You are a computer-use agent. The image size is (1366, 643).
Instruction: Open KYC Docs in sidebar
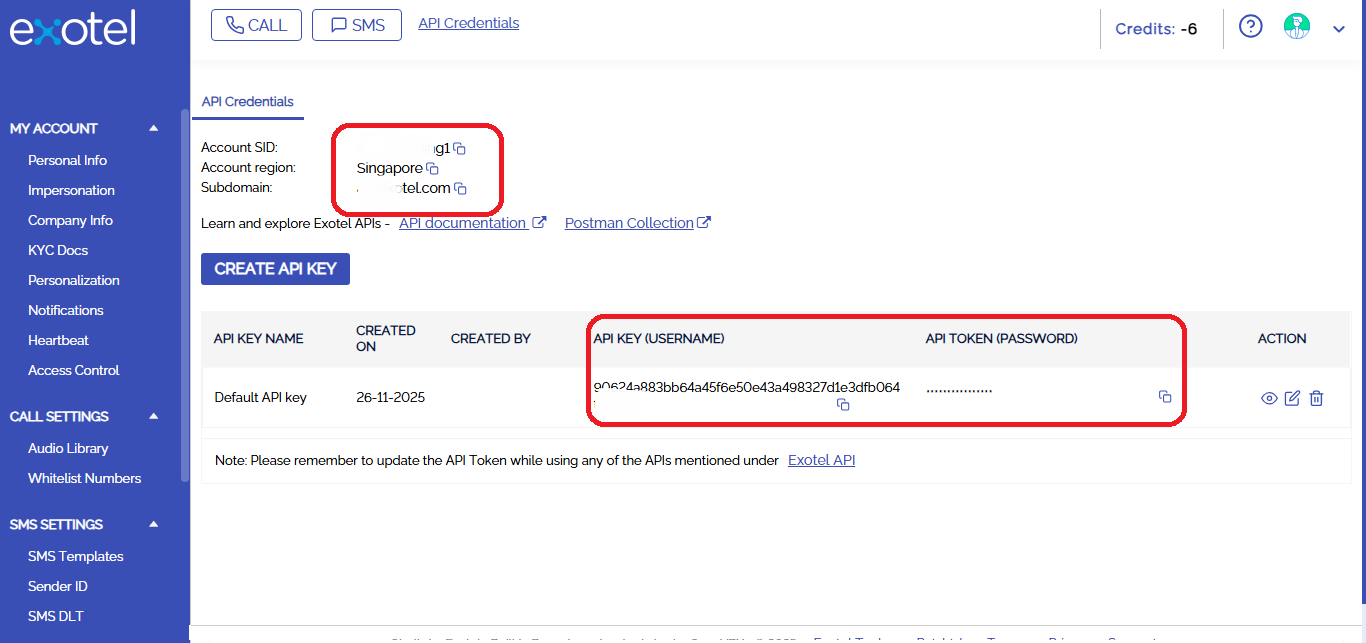[x=58, y=250]
